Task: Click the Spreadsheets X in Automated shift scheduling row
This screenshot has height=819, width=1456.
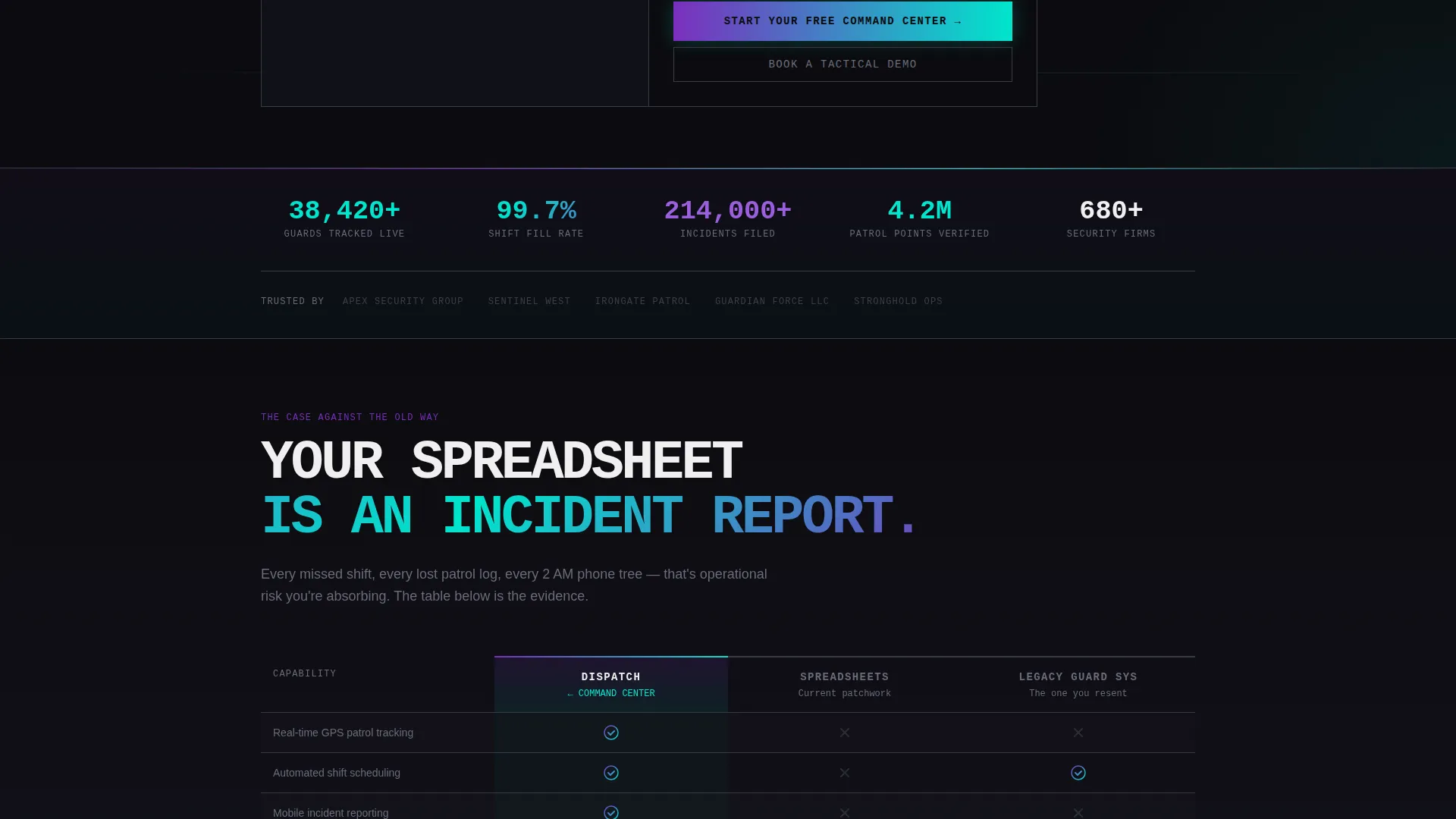Action: [x=845, y=773]
